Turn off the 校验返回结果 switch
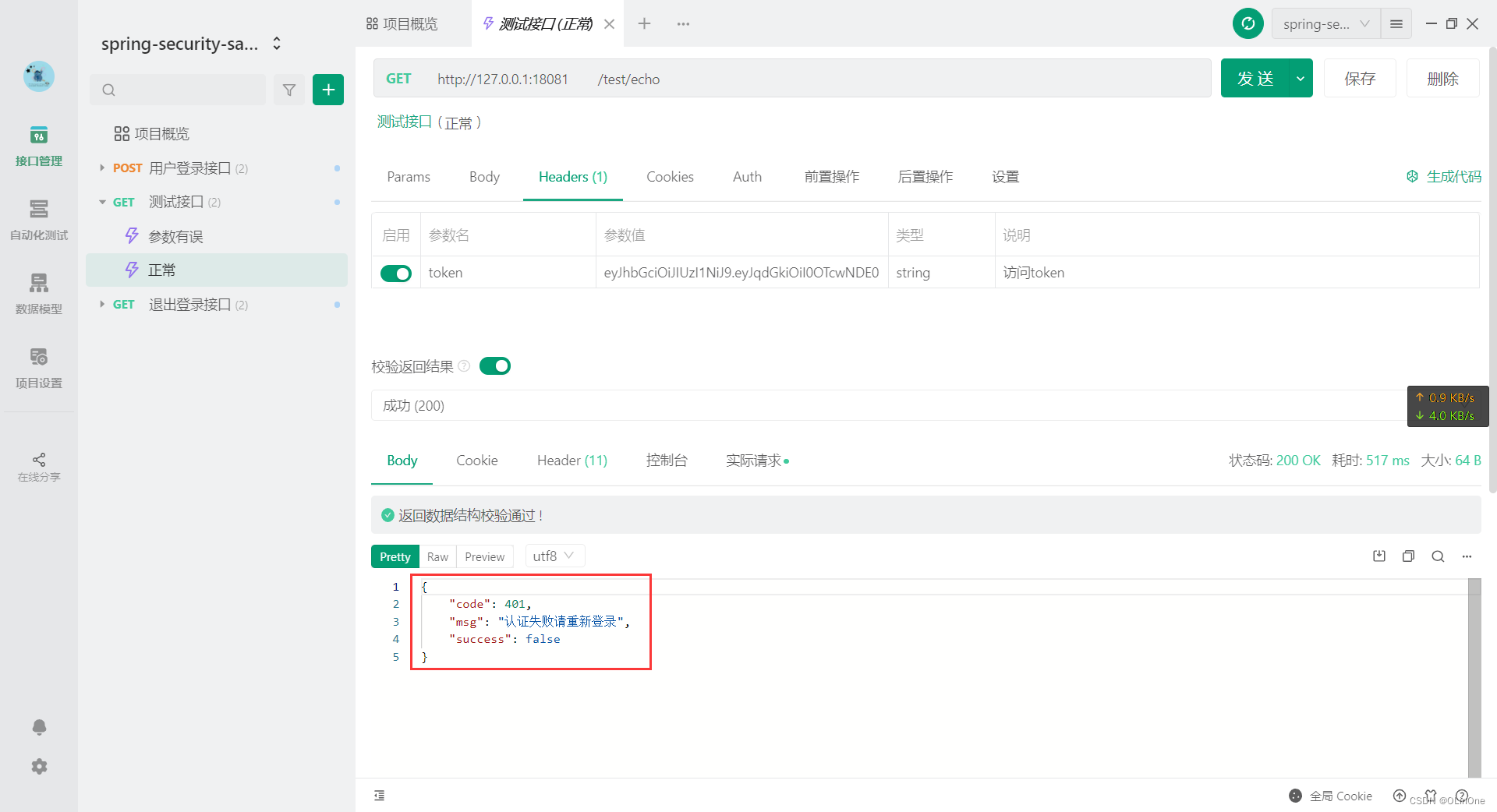Viewport: 1497px width, 812px height. [494, 365]
